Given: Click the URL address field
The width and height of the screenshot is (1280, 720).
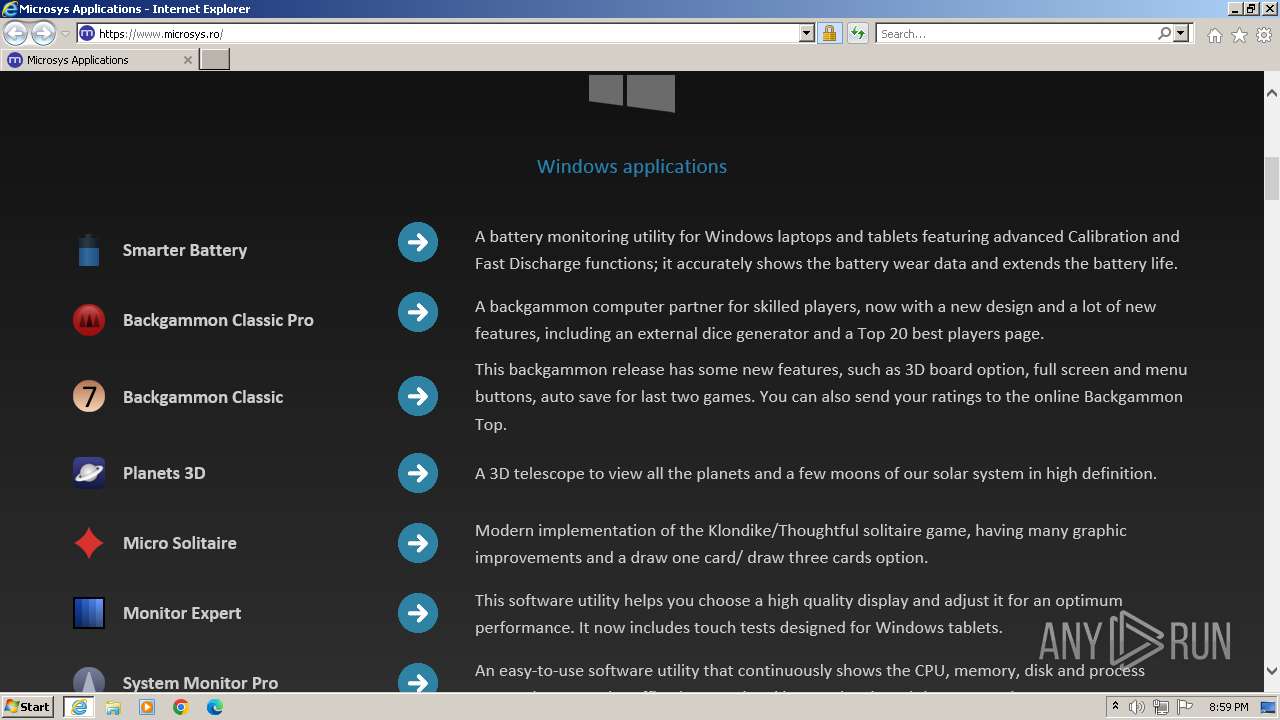Looking at the screenshot, I should pyautogui.click(x=445, y=33).
